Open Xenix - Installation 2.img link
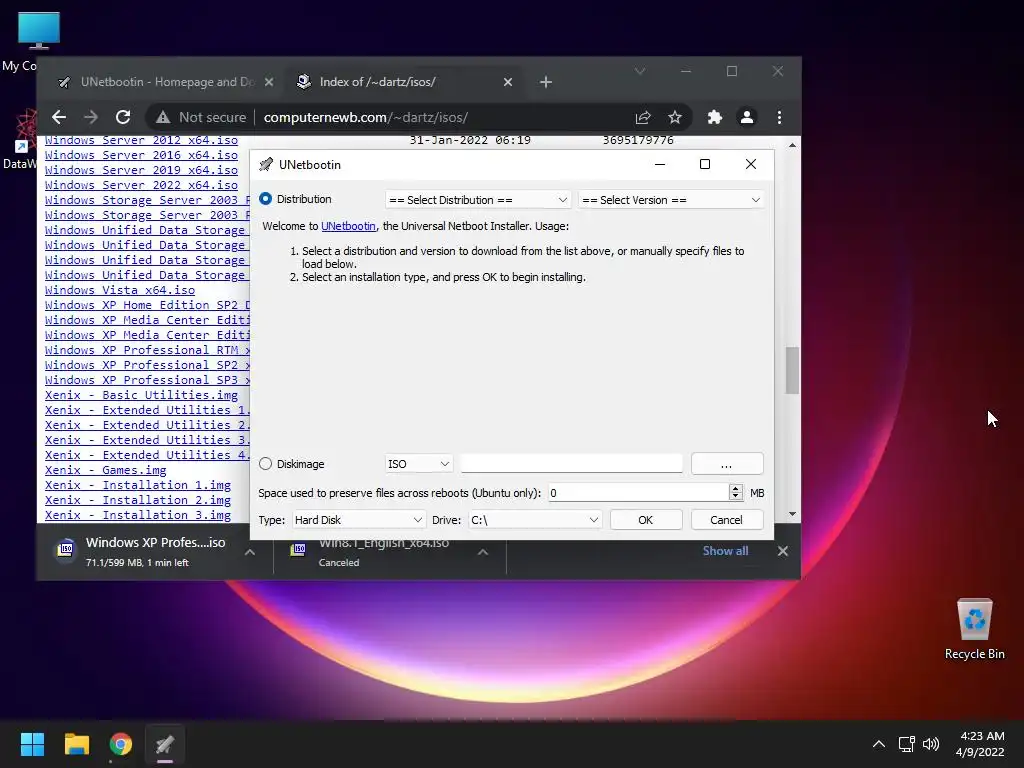Screen dimensions: 1024x768 pyautogui.click(x=138, y=501)
